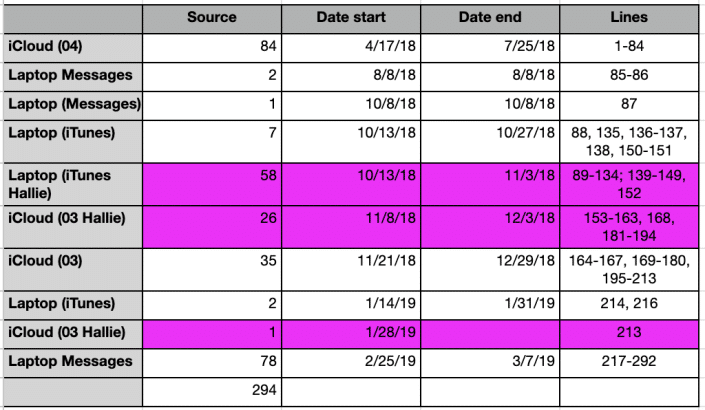Click the total cell showing 294
The height and width of the screenshot is (410, 705).
click(x=212, y=388)
